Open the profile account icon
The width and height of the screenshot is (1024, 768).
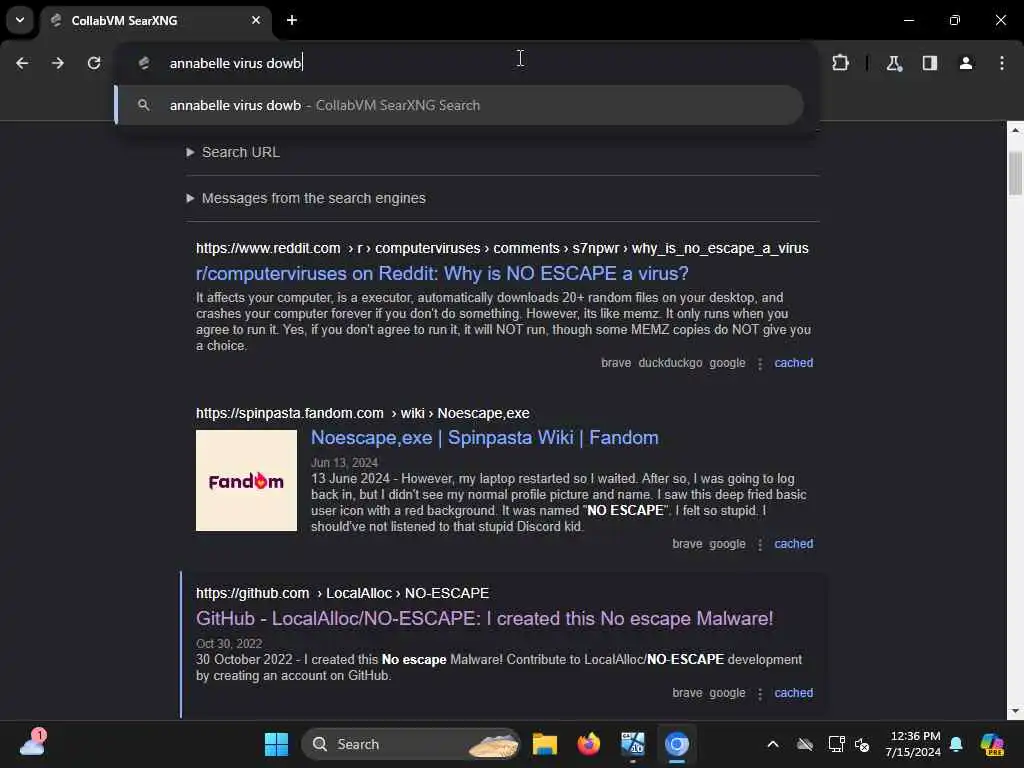point(966,63)
